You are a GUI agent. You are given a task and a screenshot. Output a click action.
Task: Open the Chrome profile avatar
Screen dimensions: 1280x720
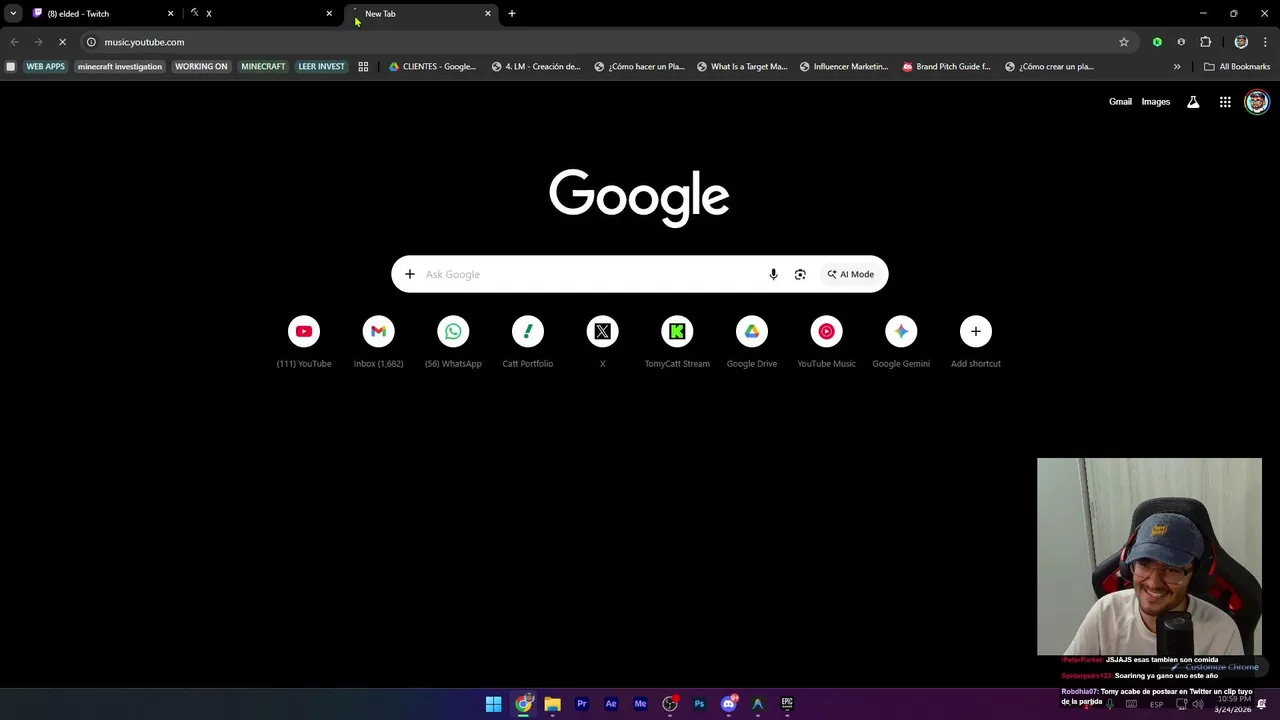[1241, 42]
